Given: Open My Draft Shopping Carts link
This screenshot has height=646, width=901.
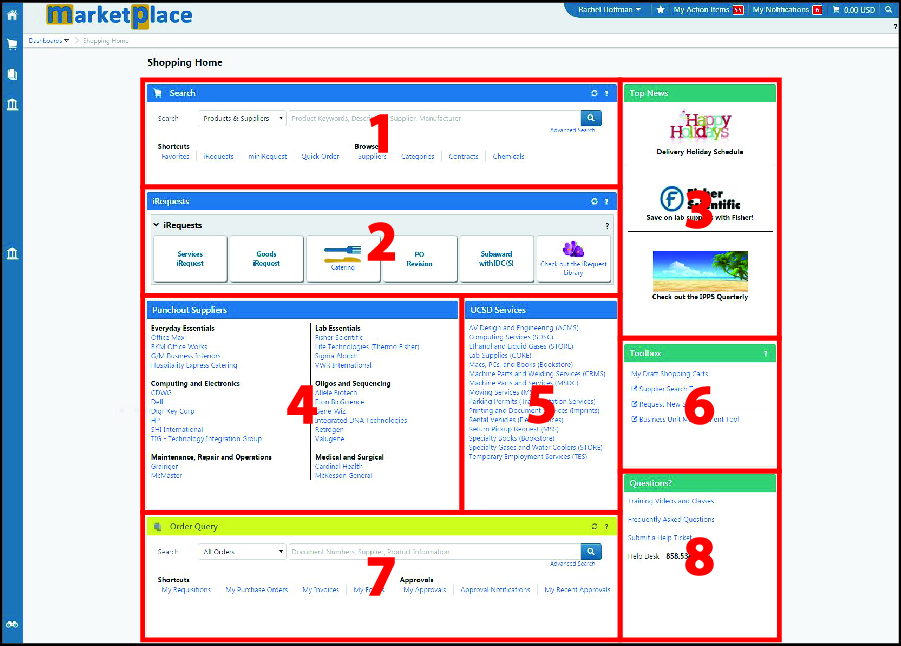Looking at the screenshot, I should click(x=670, y=374).
